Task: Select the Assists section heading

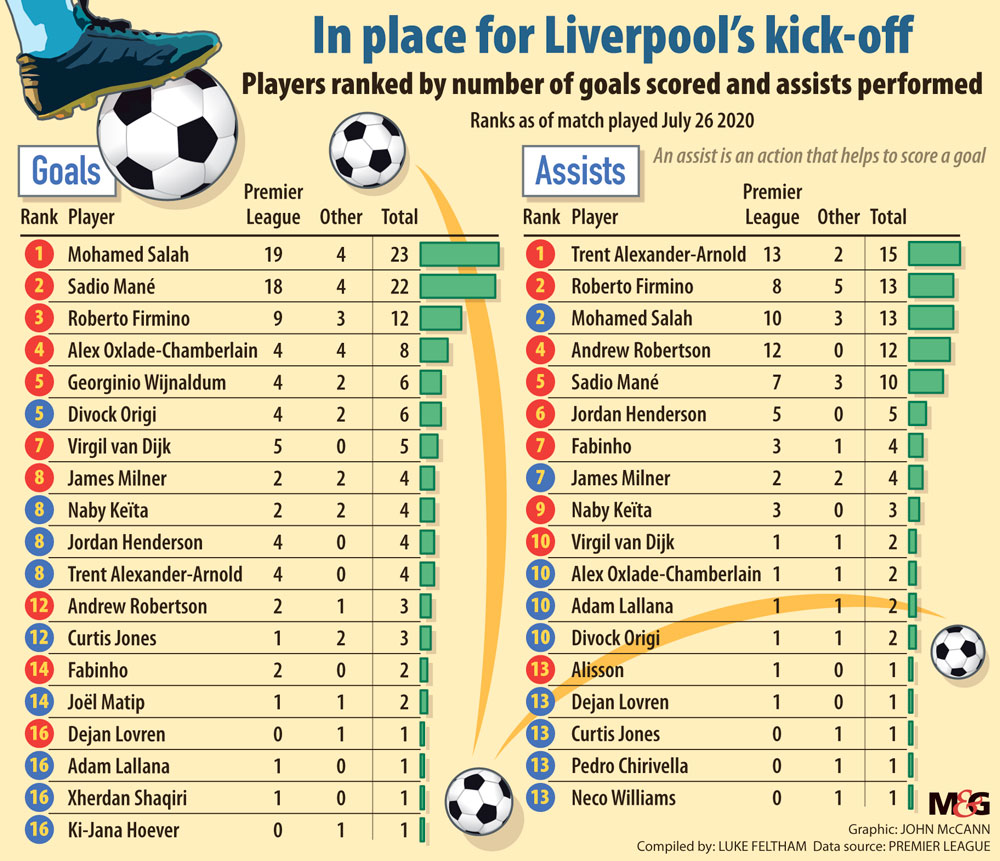Action: pyautogui.click(x=580, y=172)
